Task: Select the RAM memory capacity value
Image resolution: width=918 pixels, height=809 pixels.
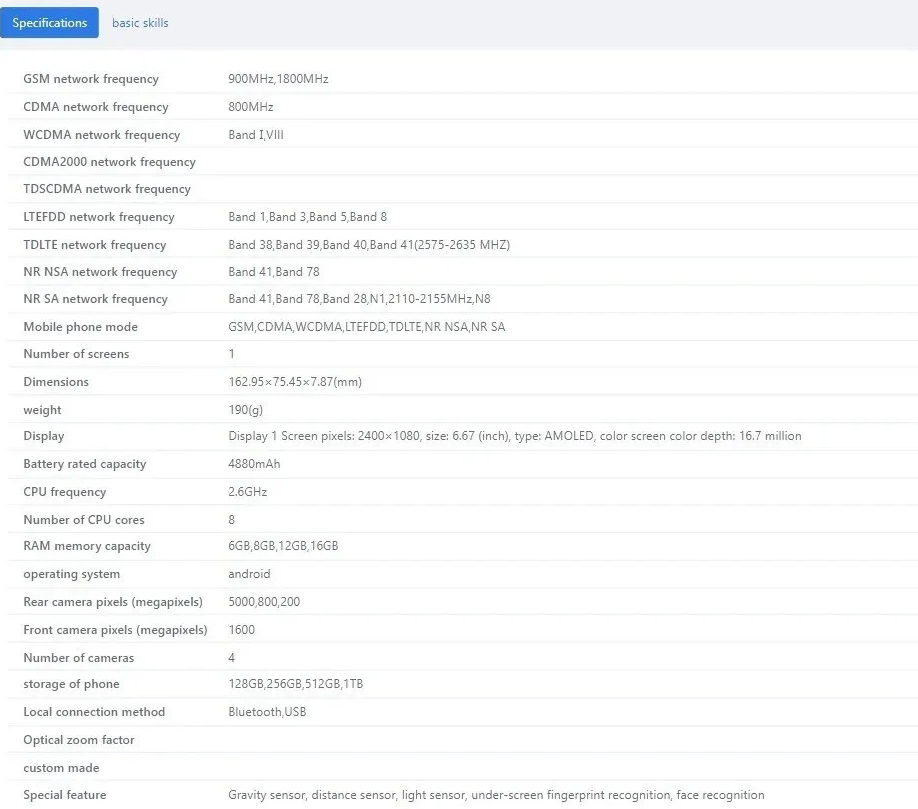Action: (283, 546)
